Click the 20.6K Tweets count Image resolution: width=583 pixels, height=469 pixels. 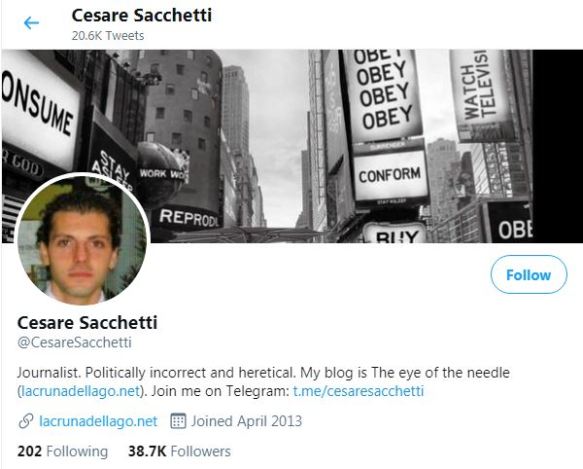pos(108,36)
